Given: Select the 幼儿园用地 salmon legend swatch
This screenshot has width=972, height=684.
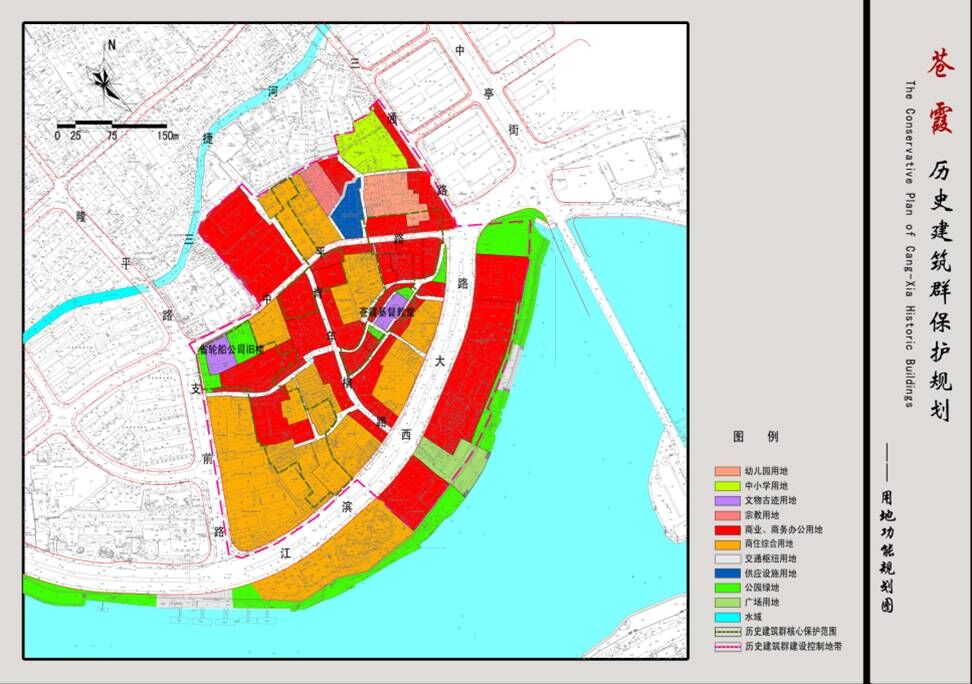Looking at the screenshot, I should (x=726, y=470).
